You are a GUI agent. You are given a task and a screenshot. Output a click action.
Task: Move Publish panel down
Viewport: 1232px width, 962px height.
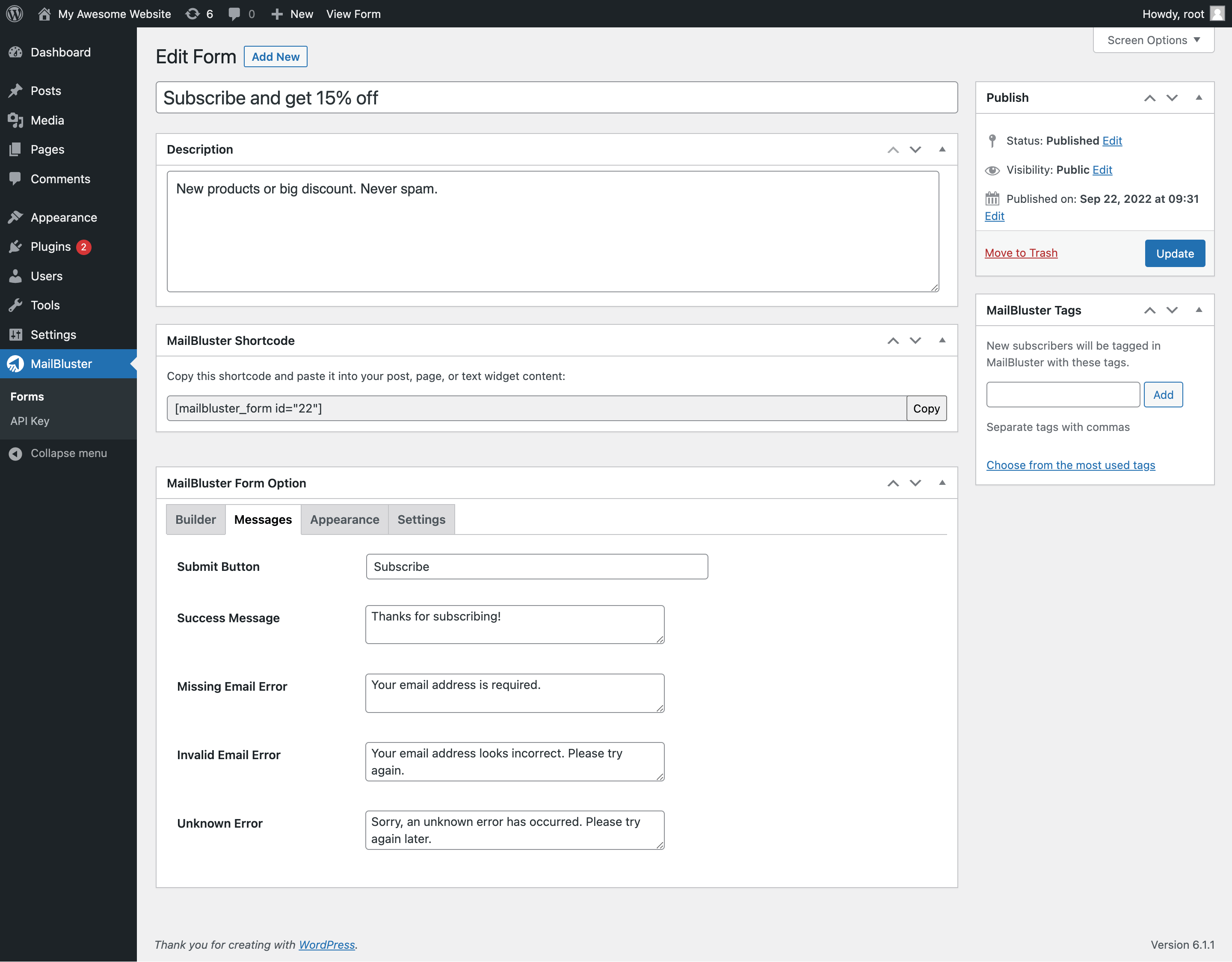pyautogui.click(x=1172, y=98)
